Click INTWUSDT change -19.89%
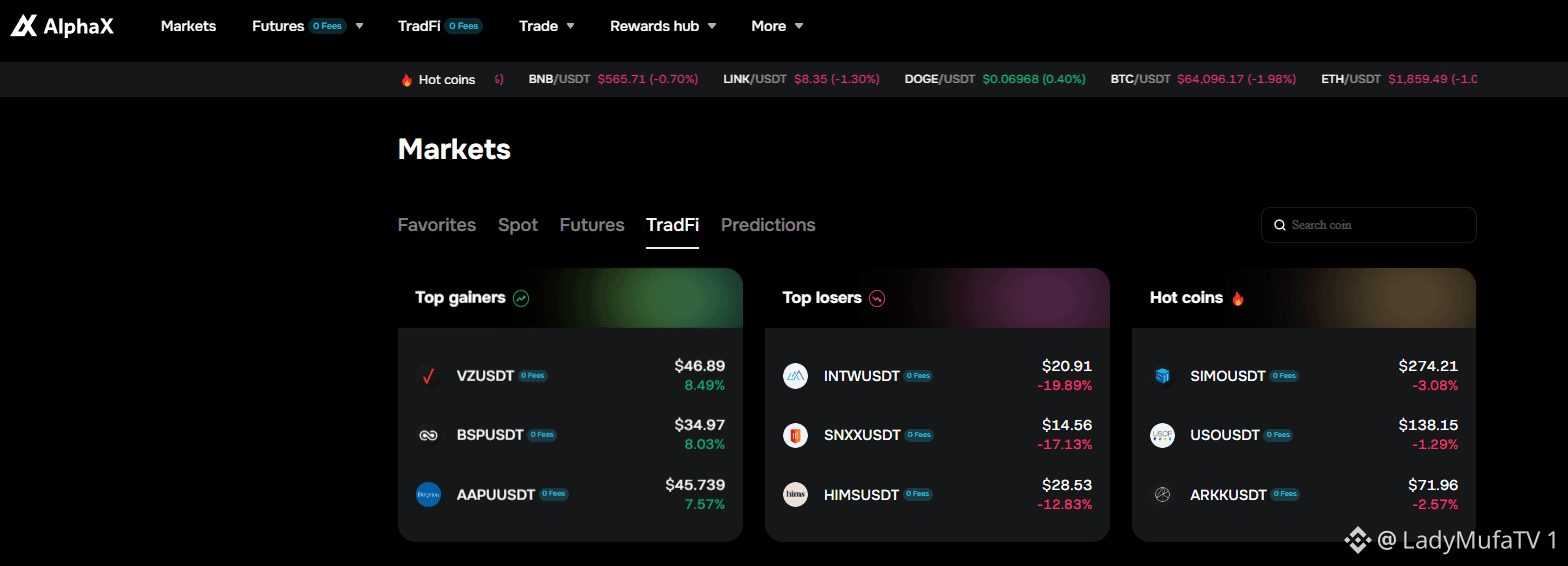Image resolution: width=1568 pixels, height=566 pixels. coord(1064,385)
